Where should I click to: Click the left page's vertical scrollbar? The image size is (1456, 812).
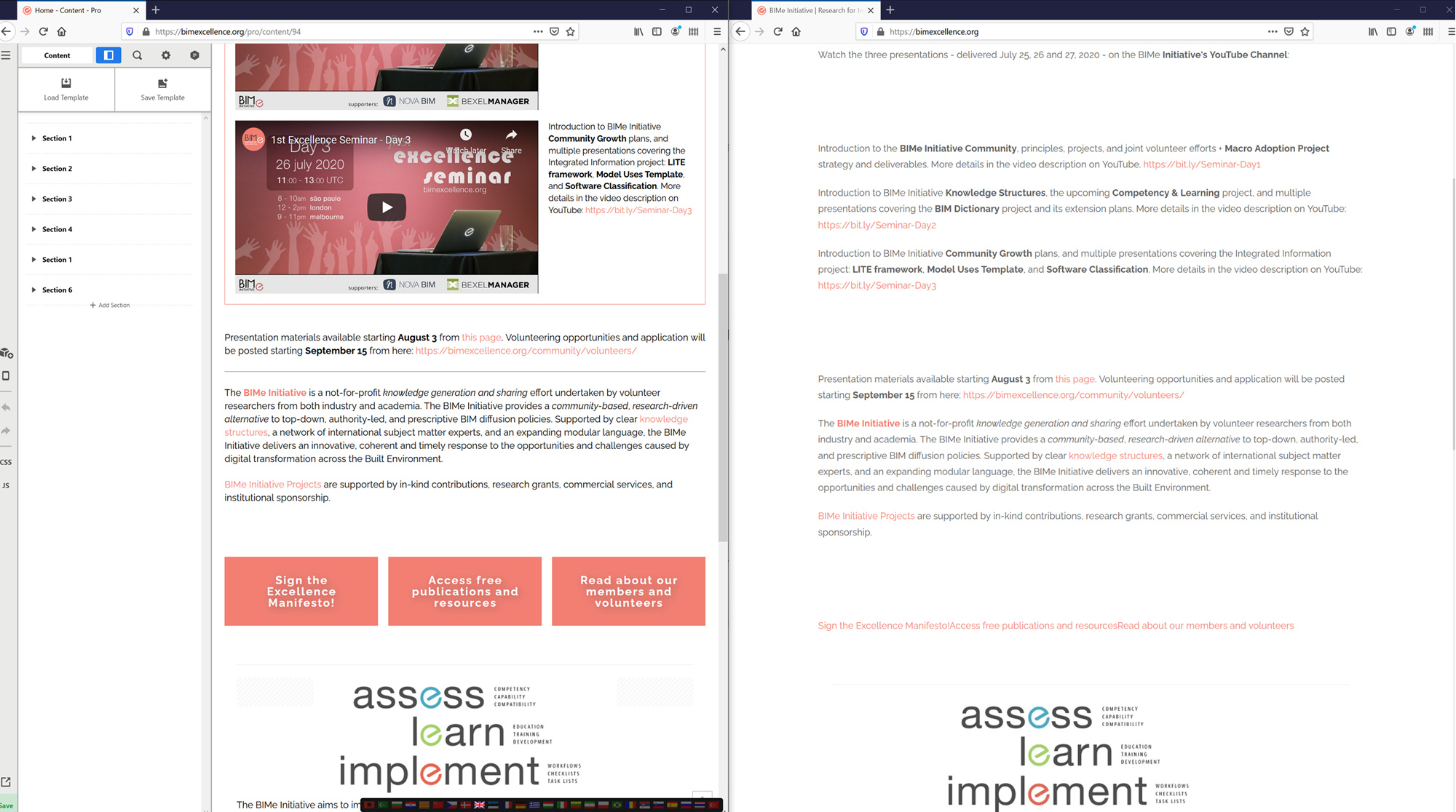[x=723, y=407]
